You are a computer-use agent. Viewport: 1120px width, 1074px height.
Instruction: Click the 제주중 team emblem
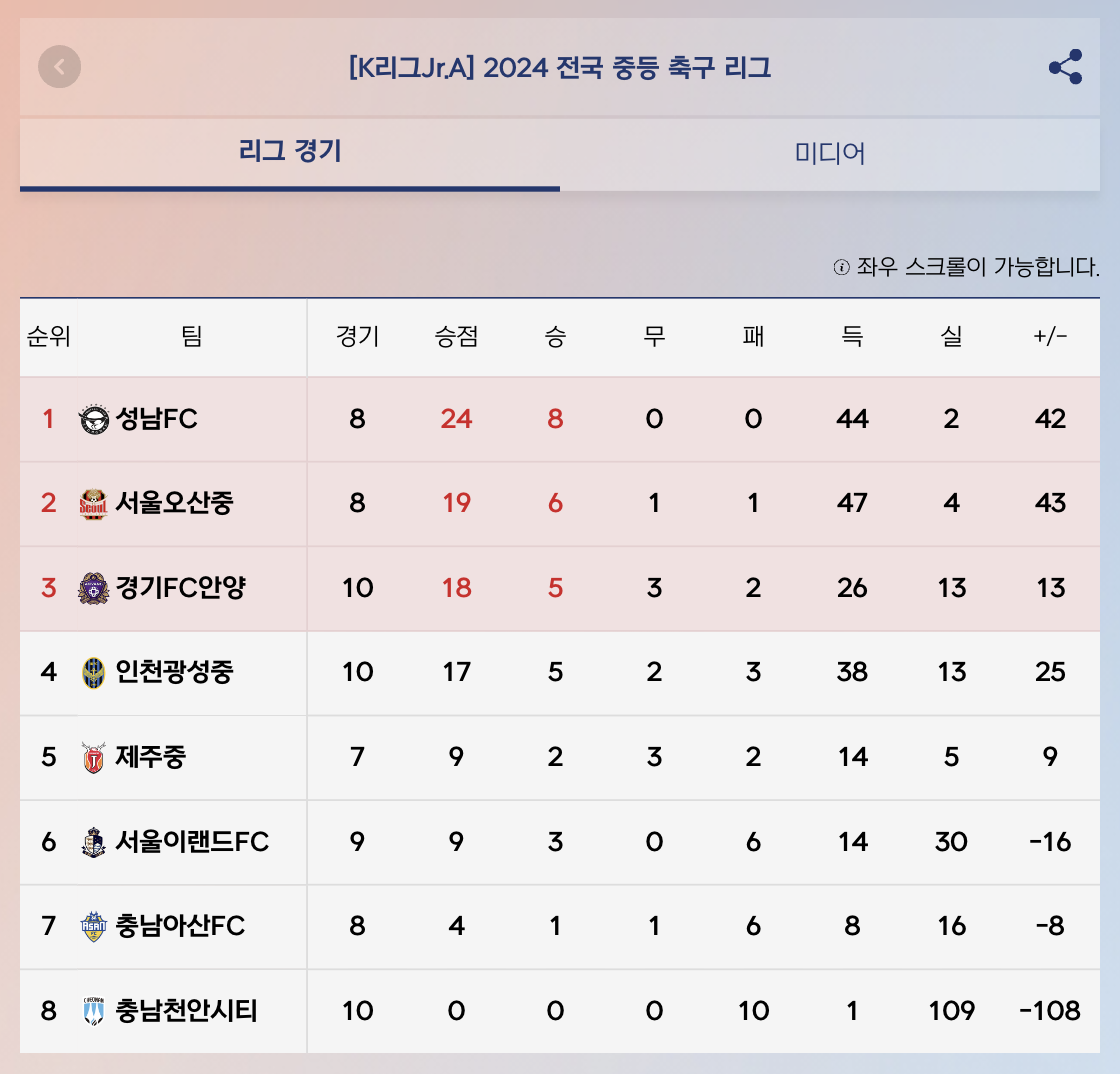92,757
